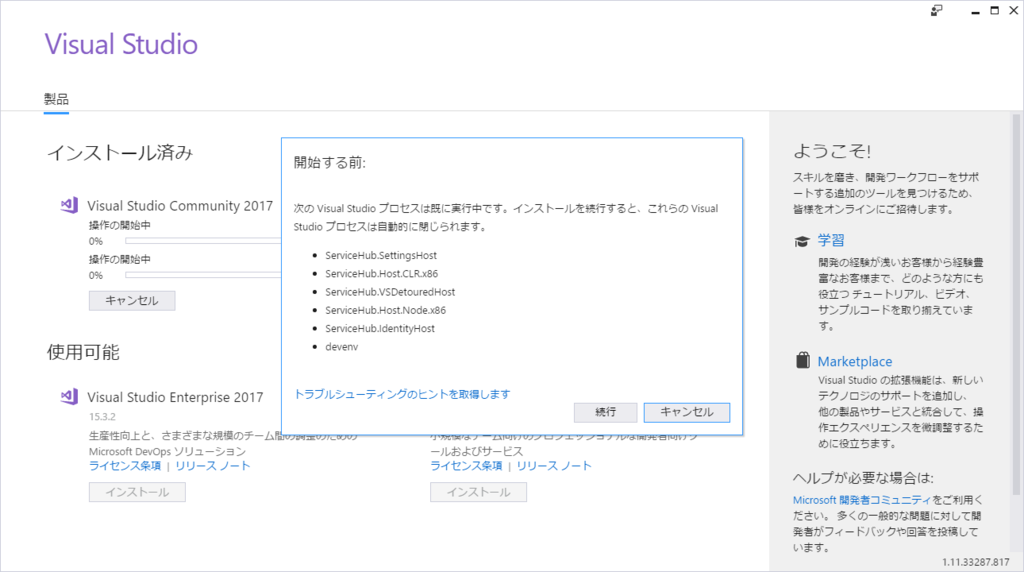The image size is (1024, 572).
Task: Cancel Community 2017 operation with キャンセル
Action: [132, 300]
